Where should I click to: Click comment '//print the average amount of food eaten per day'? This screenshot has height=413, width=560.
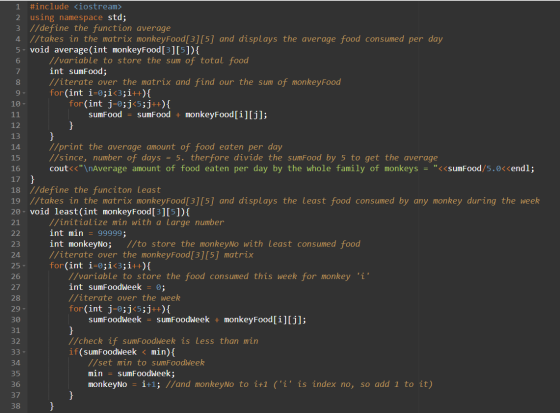coord(166,147)
